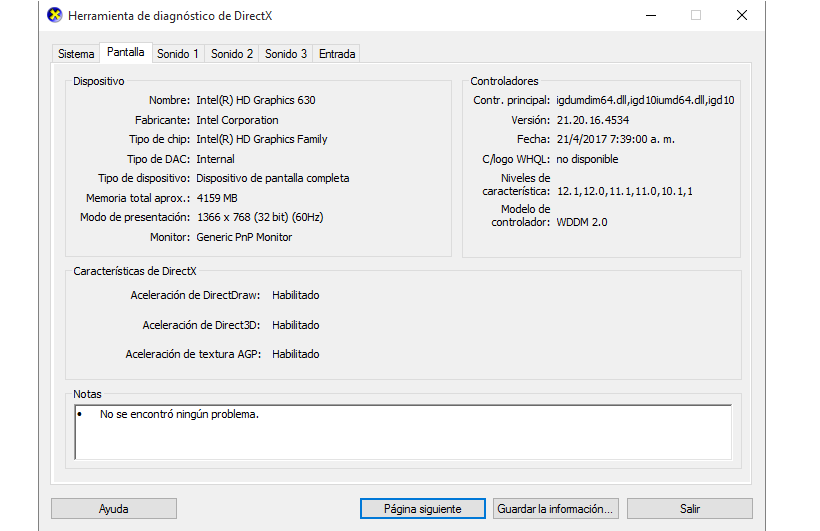Click the DirectDraw acceleration Habilitado value
The width and height of the screenshot is (820, 531).
[295, 295]
